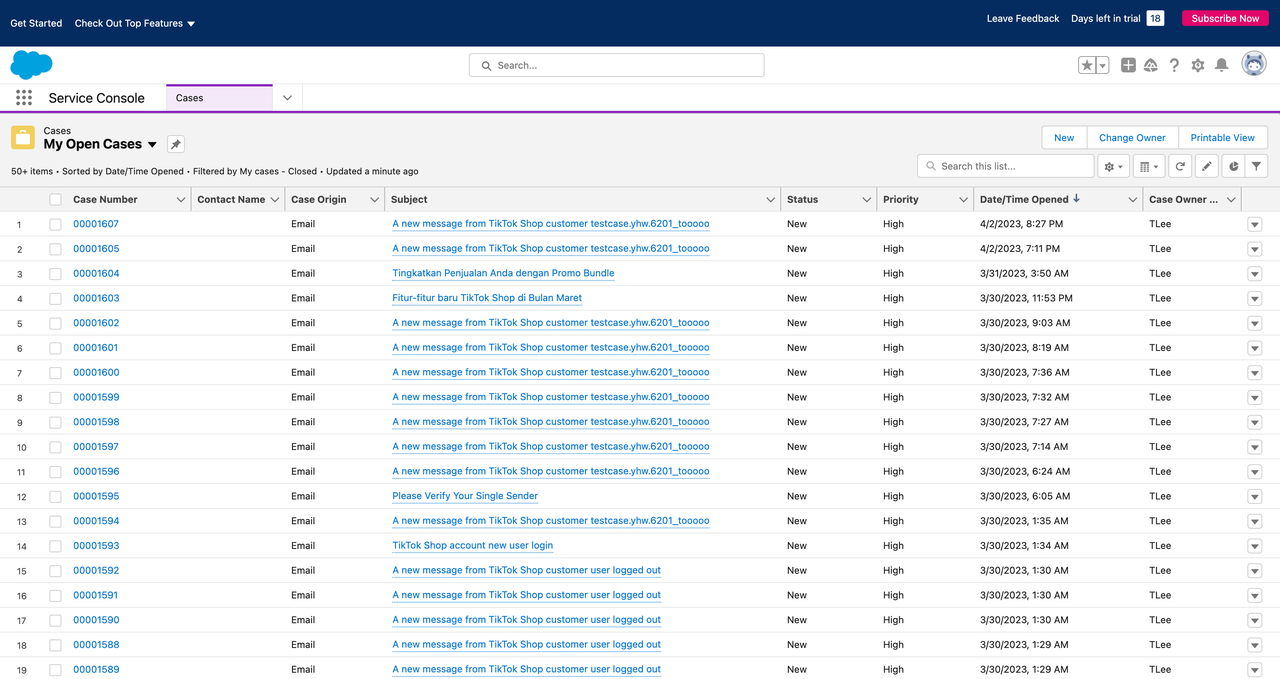The height and width of the screenshot is (679, 1280).
Task: Open the list view controls gear dropdown
Action: pyautogui.click(x=1113, y=167)
